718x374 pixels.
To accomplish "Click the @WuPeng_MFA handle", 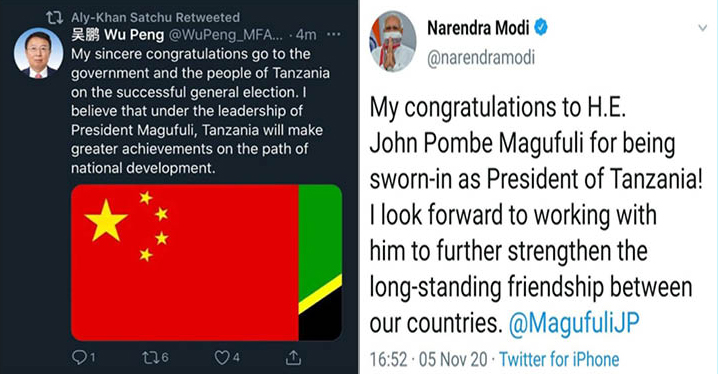I will [226, 35].
